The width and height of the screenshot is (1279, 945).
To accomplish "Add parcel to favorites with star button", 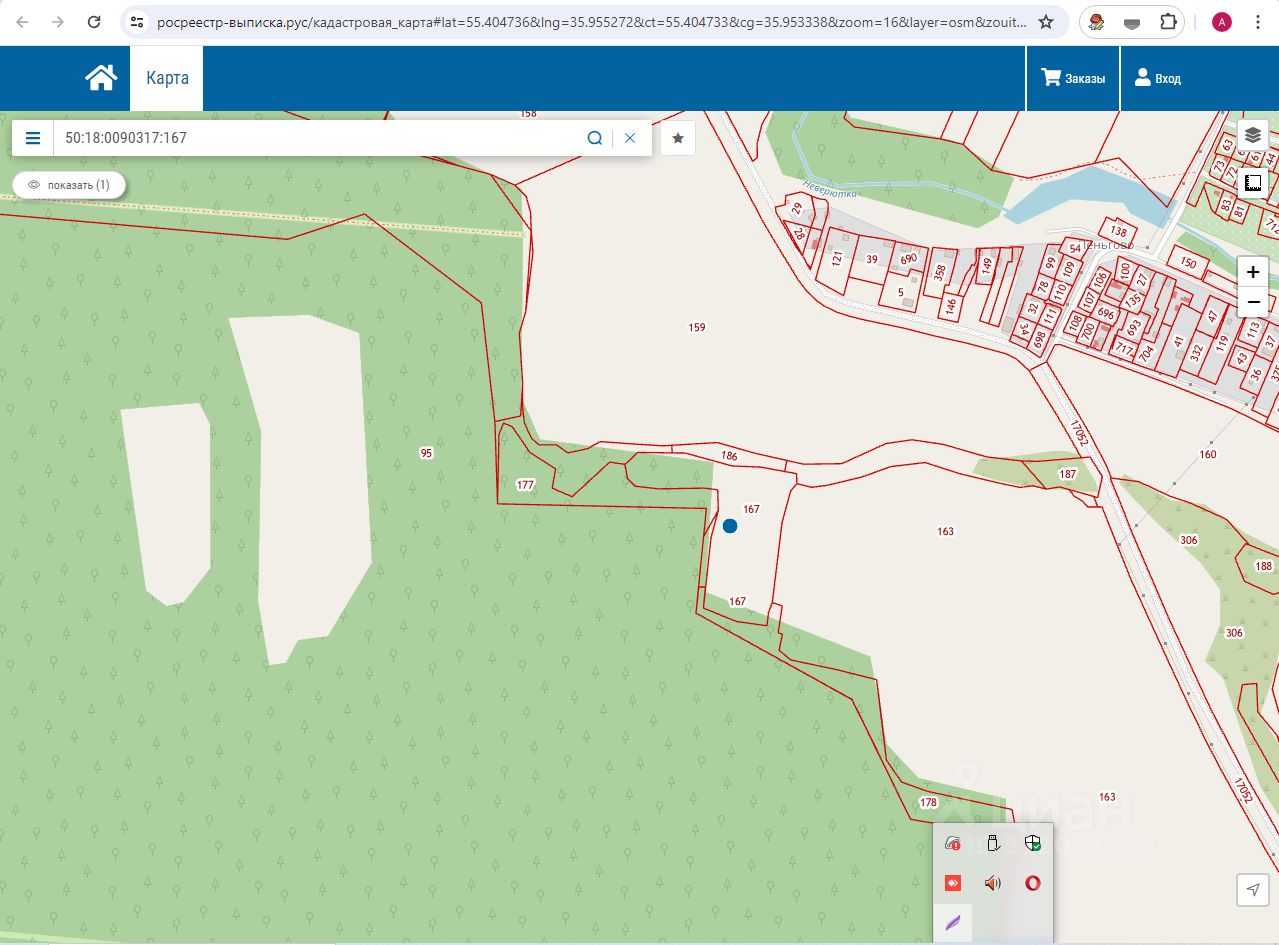I will pyautogui.click(x=677, y=138).
